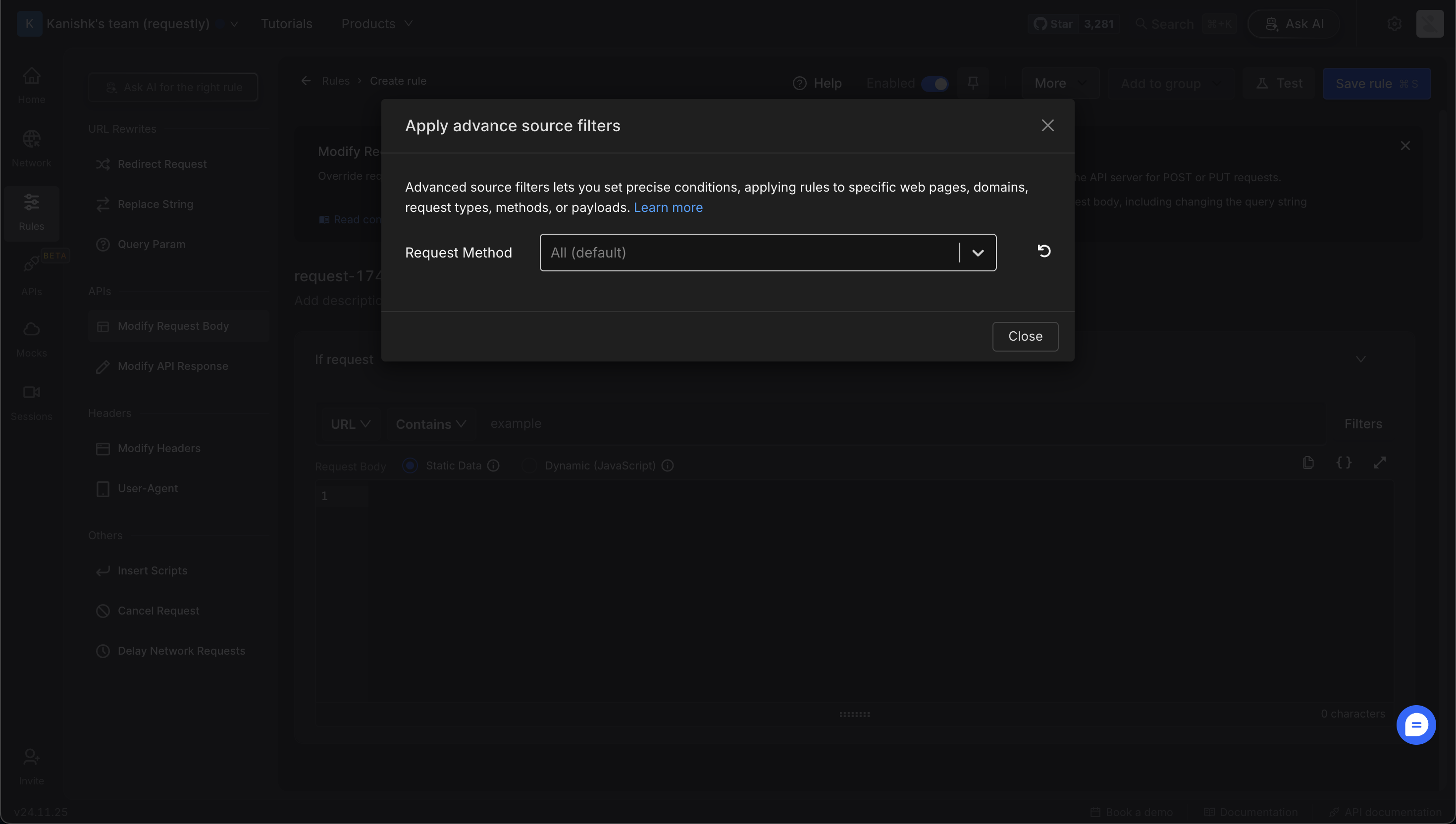Click the expand editor fullscreen icon
The image size is (1456, 824).
click(1380, 463)
